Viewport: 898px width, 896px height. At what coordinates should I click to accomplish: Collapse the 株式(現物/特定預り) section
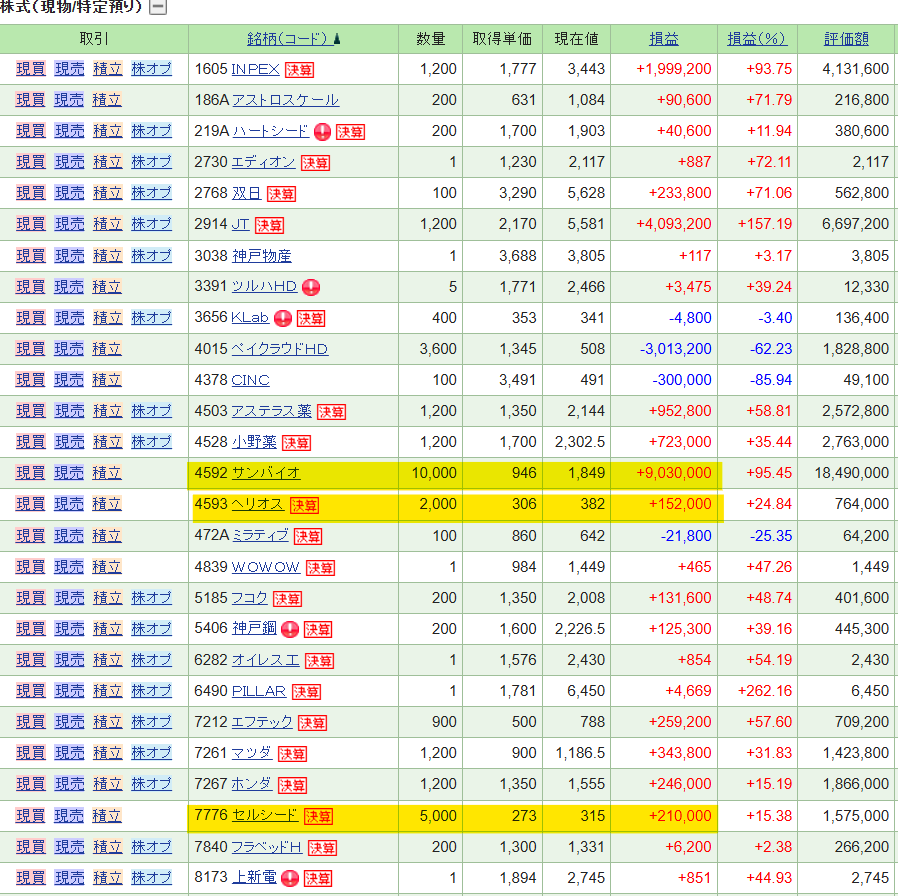[x=158, y=8]
